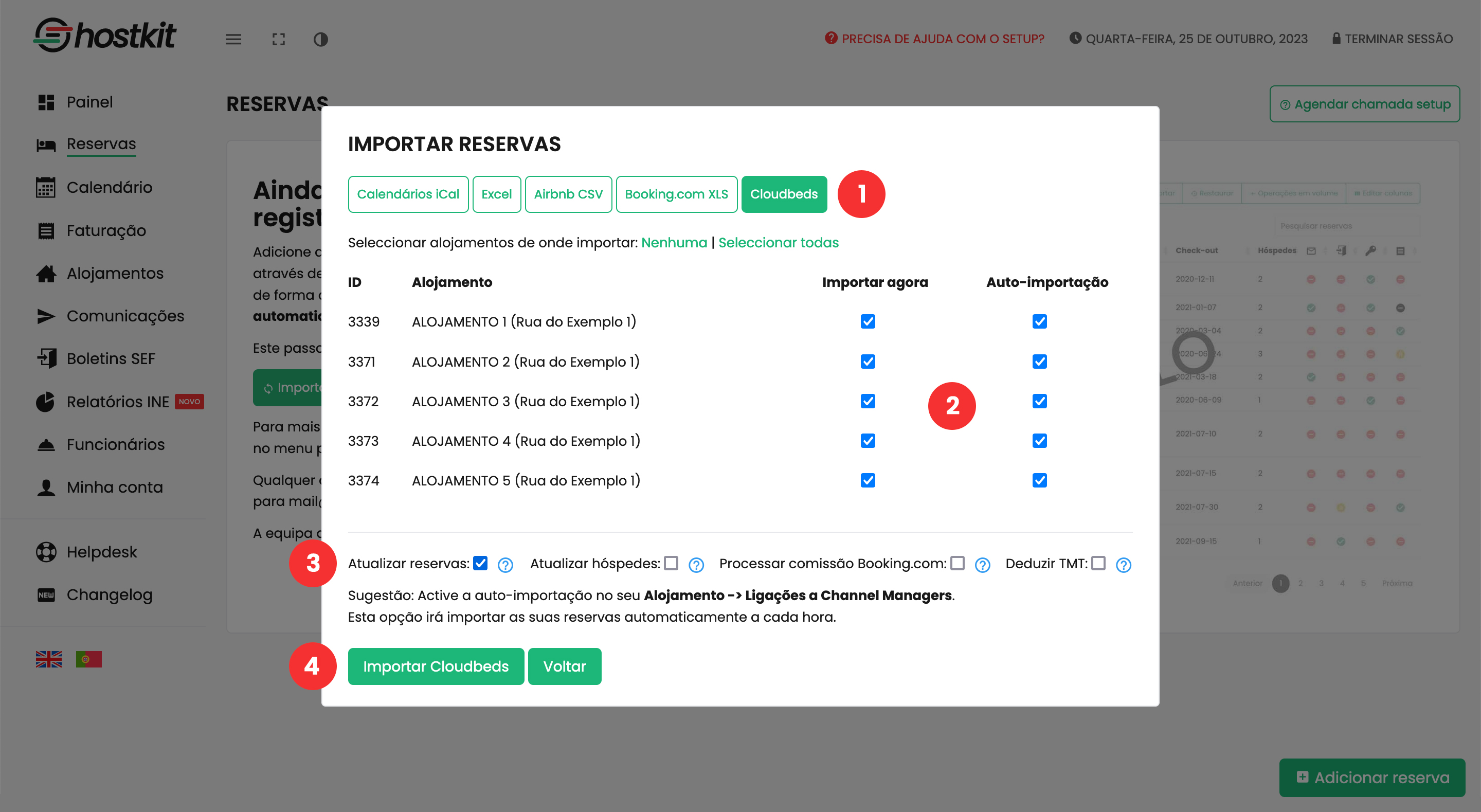Toggle Auto-importação for Alojamento 2

click(1039, 361)
